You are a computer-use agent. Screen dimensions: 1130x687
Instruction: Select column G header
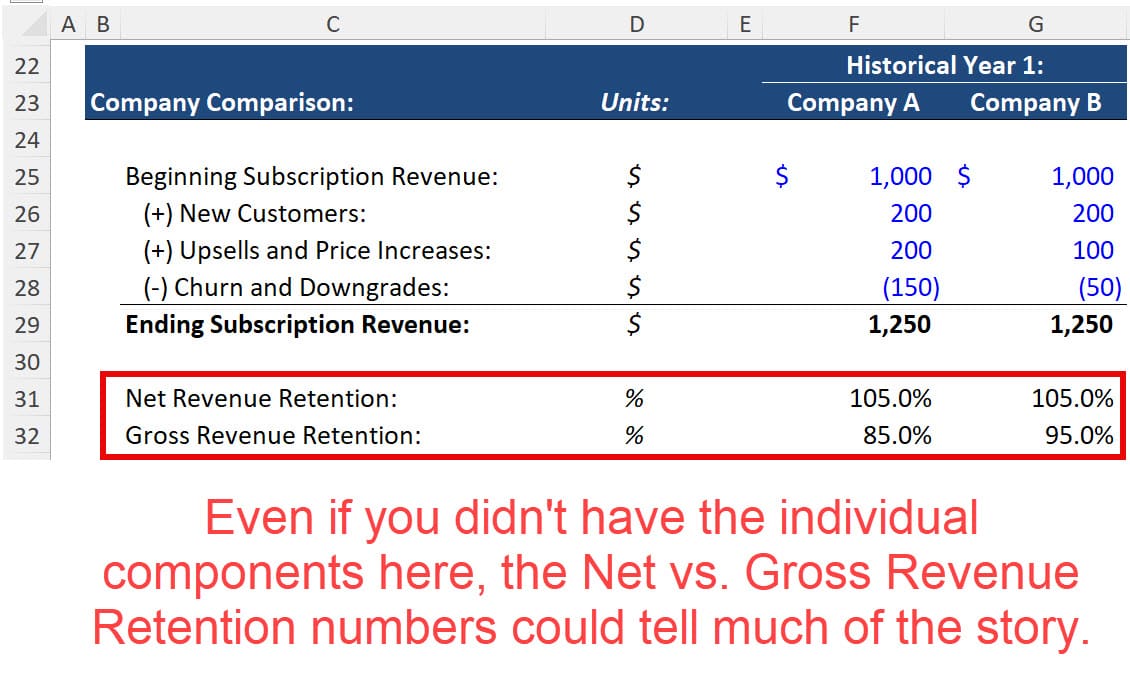click(1035, 23)
